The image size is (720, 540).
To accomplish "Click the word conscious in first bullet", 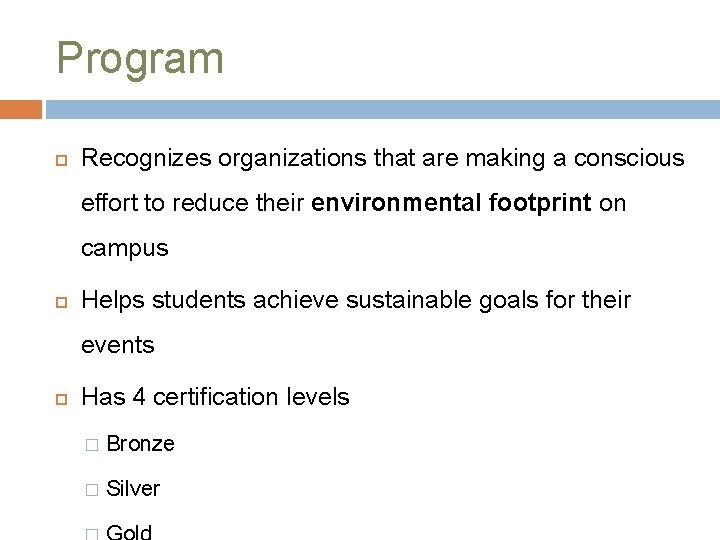I will (629, 158).
